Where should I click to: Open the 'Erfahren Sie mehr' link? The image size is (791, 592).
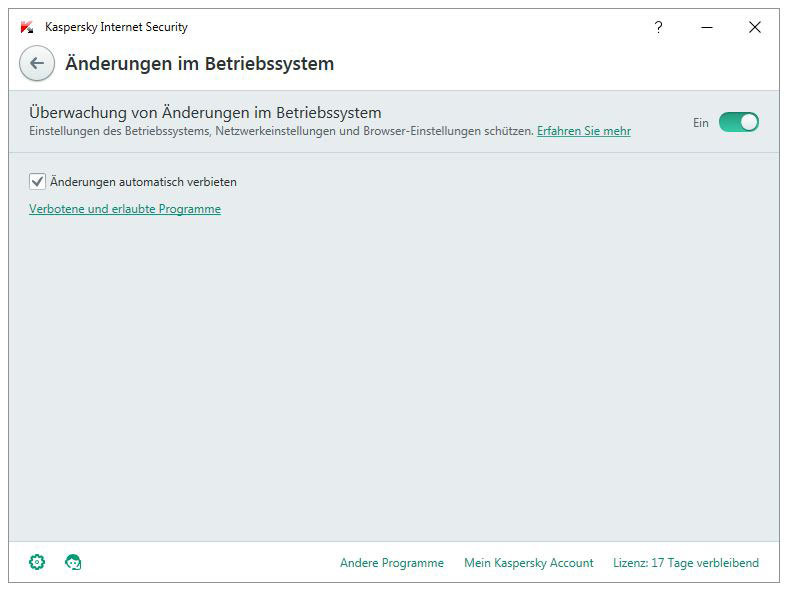point(584,131)
